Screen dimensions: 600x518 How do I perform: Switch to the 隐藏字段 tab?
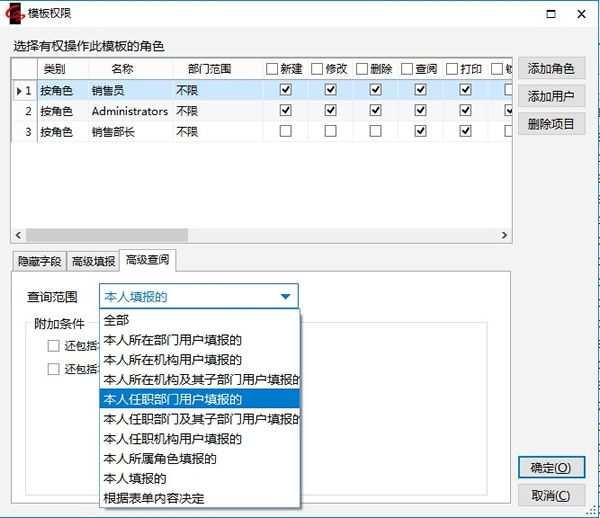click(x=40, y=262)
